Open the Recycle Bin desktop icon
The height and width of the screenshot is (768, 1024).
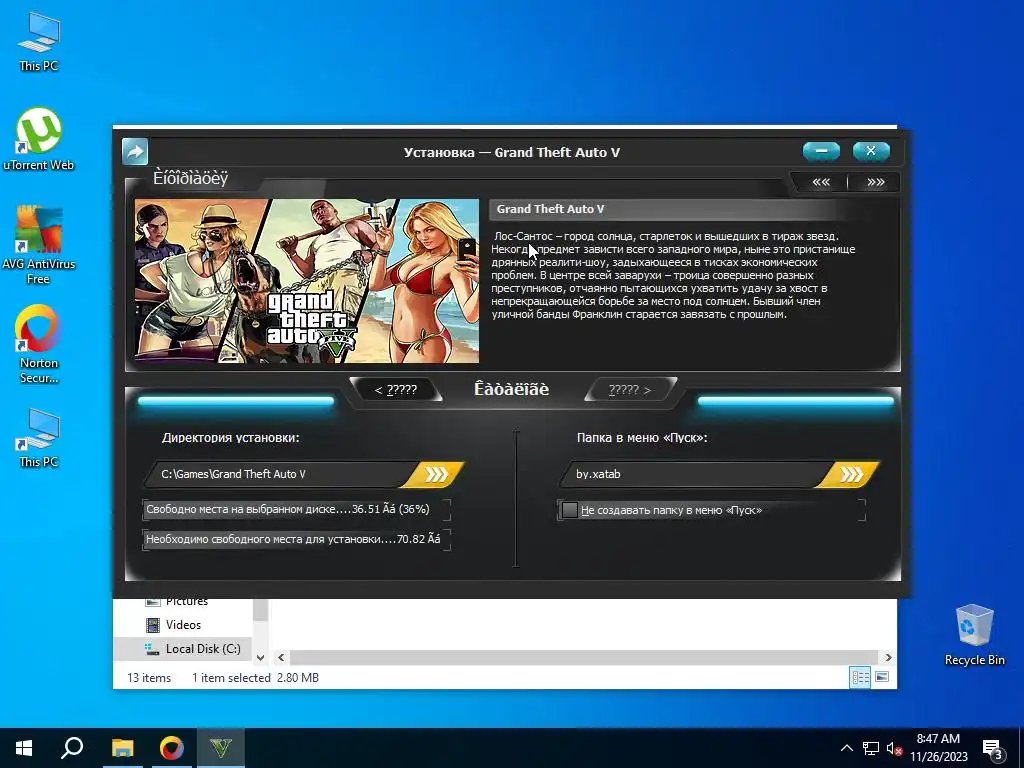click(974, 635)
